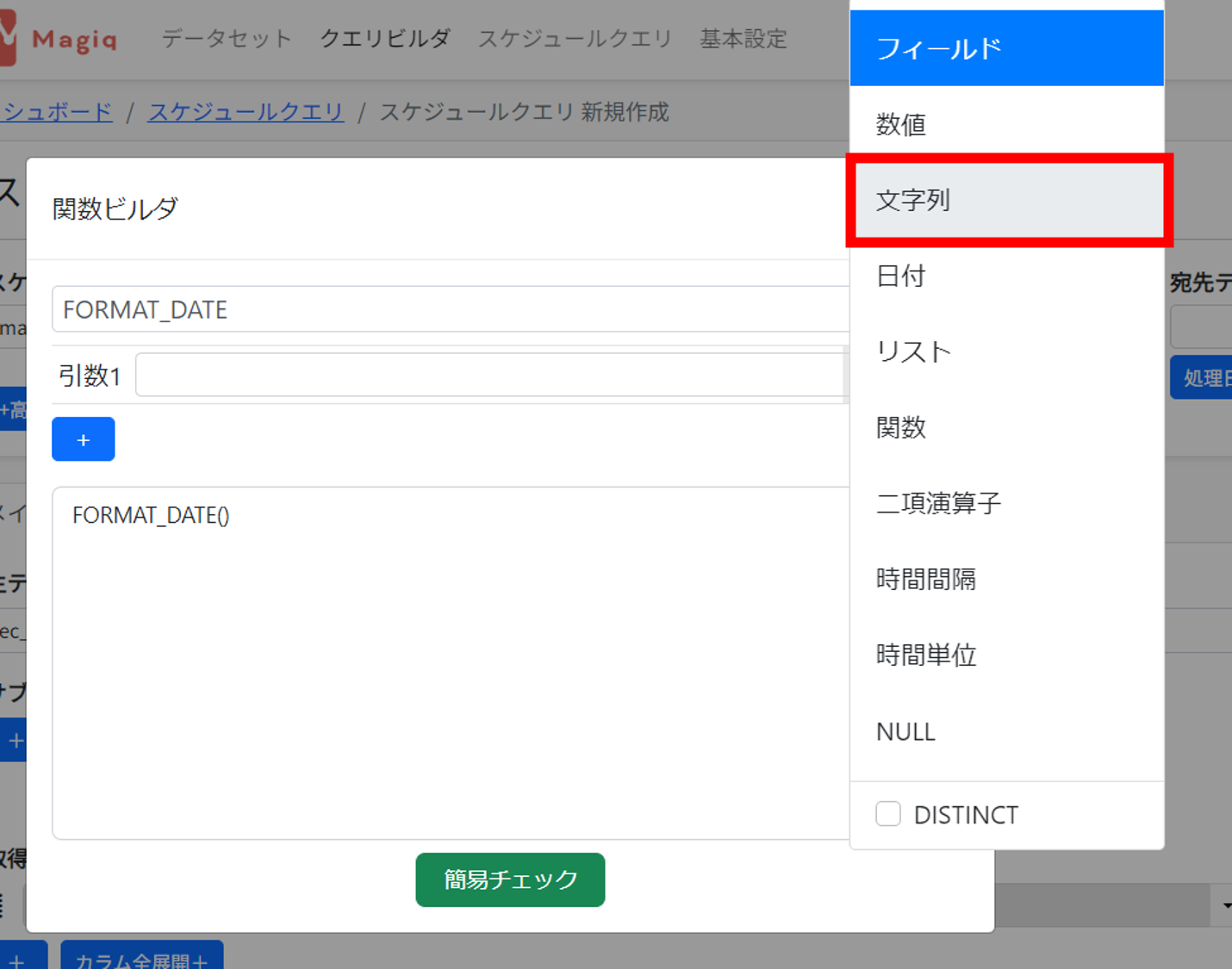
Task: Open the FORMAT_DATE function selector
Action: click(450, 309)
